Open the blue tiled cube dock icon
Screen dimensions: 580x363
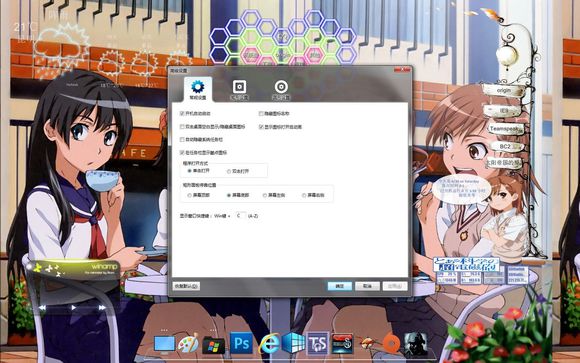(x=294, y=343)
